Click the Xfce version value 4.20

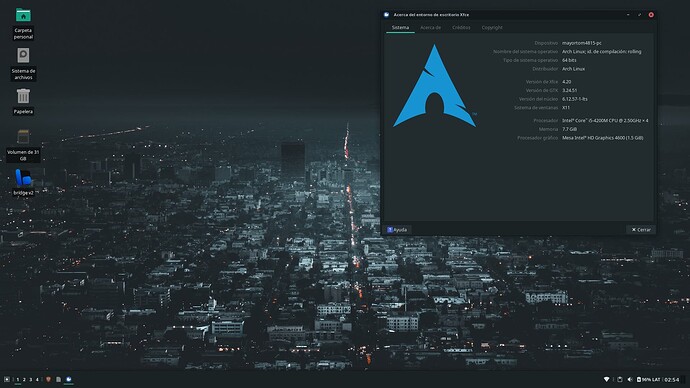click(566, 82)
